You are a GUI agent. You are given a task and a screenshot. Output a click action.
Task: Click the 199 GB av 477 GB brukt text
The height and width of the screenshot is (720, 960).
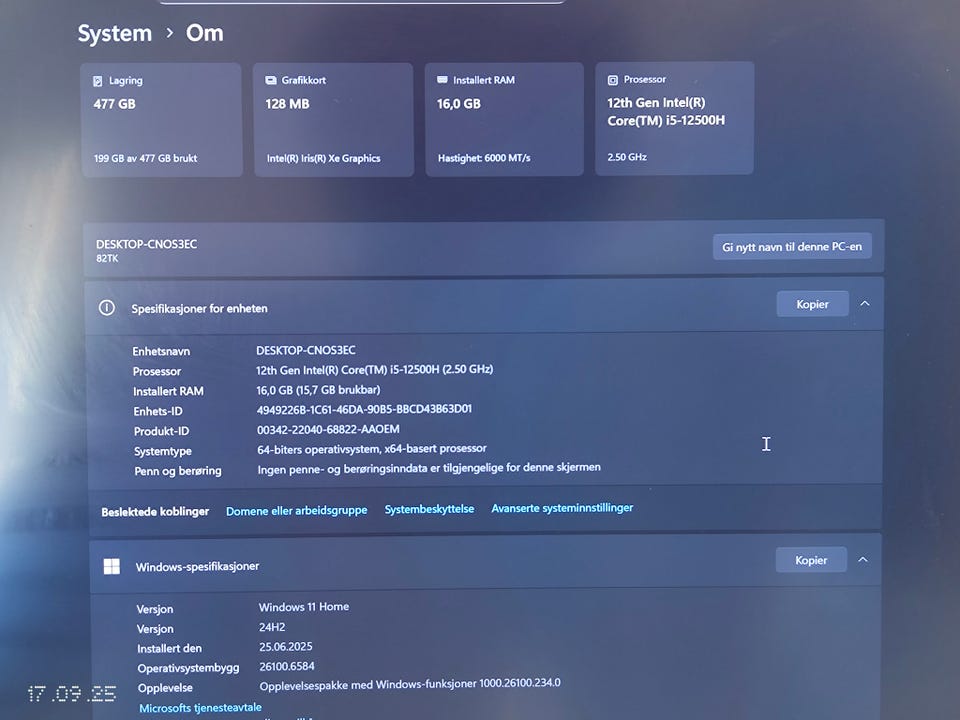tap(145, 158)
